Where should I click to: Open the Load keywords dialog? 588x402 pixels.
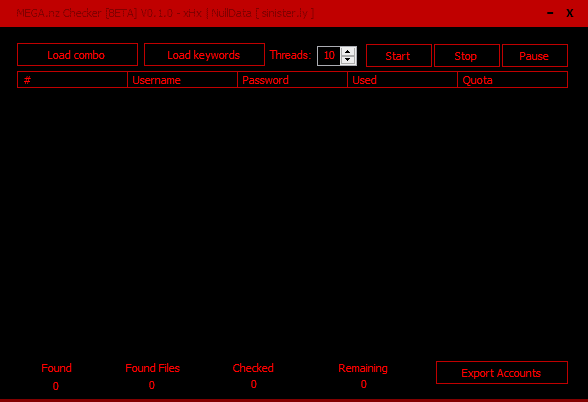204,55
